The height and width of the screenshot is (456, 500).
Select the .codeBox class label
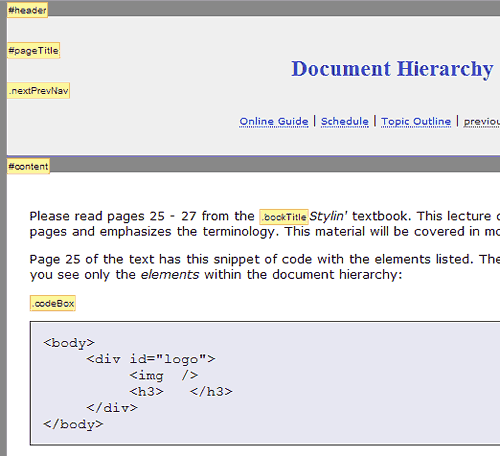pos(53,303)
